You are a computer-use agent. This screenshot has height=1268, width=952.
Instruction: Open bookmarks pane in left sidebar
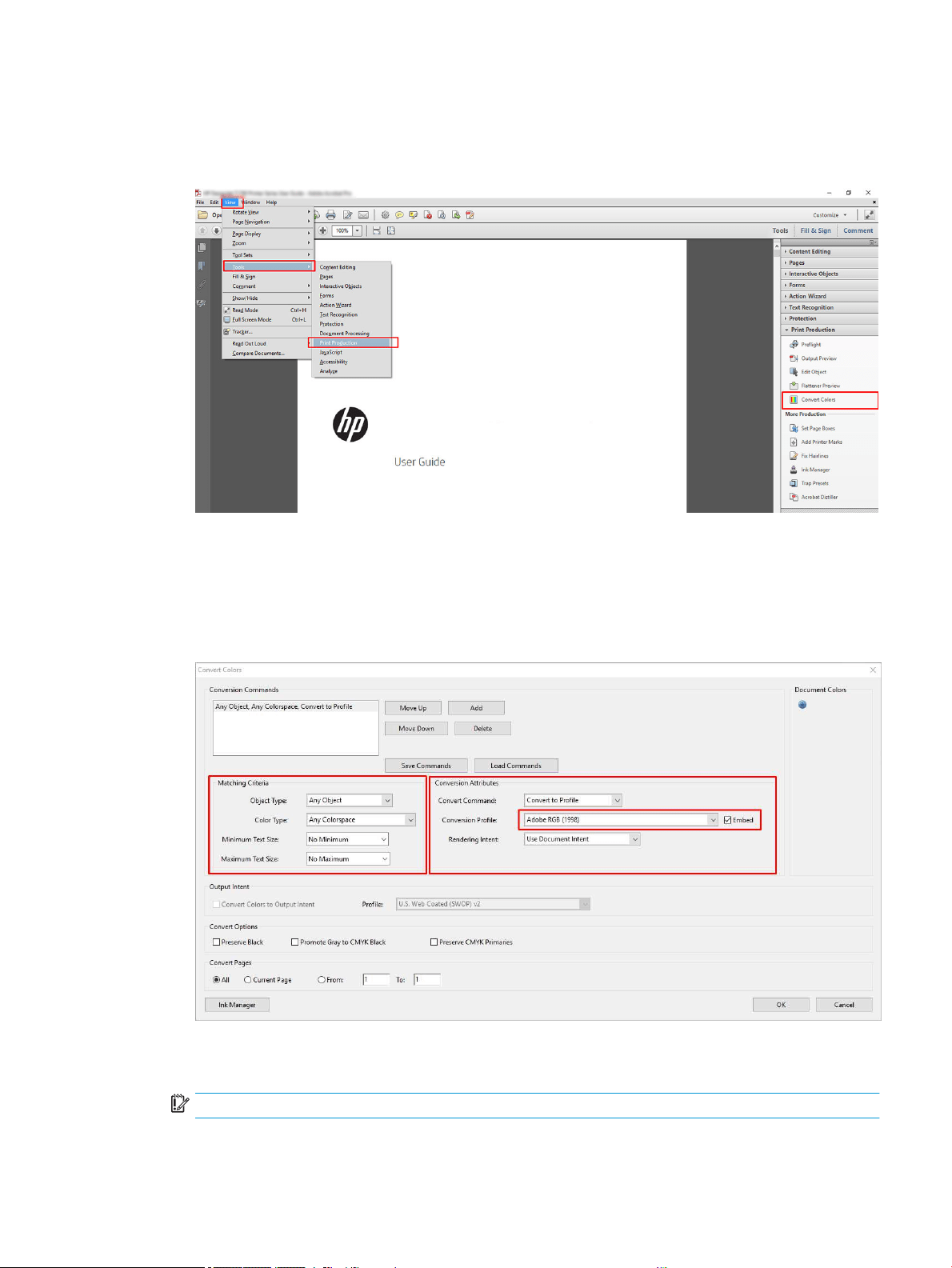(x=202, y=266)
